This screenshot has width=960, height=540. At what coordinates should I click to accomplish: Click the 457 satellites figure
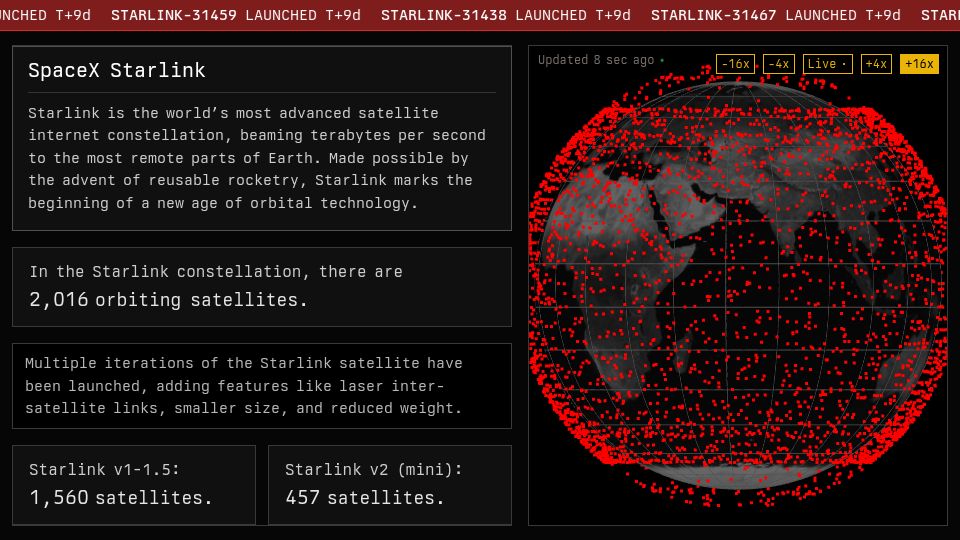pyautogui.click(x=364, y=497)
